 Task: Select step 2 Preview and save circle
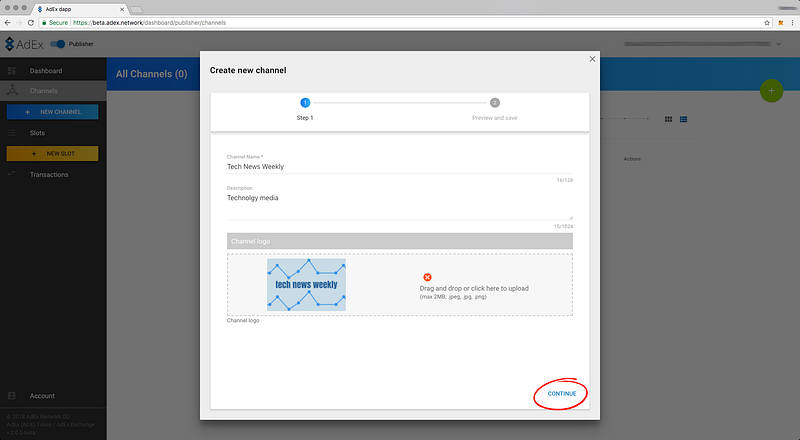click(x=494, y=103)
